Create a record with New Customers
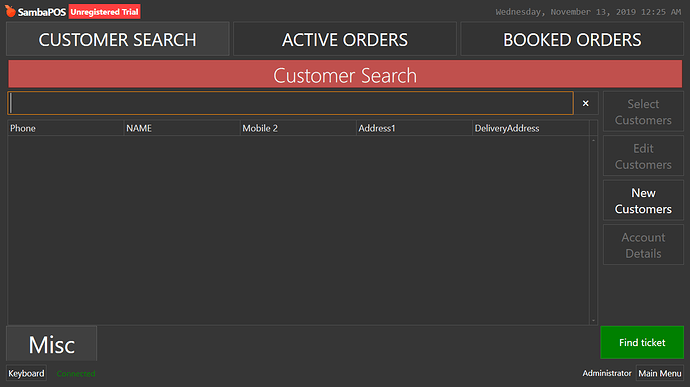This screenshot has width=690, height=387. tap(643, 201)
